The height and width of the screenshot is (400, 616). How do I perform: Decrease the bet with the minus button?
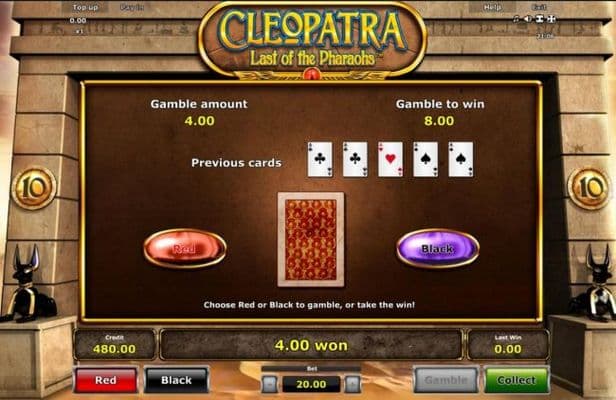[x=270, y=384]
